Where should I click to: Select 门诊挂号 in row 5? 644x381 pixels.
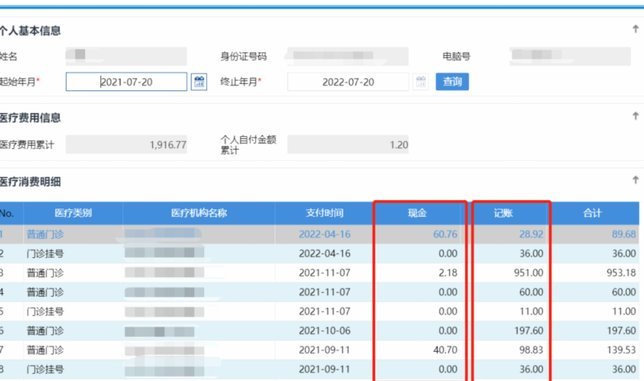[x=45, y=311]
